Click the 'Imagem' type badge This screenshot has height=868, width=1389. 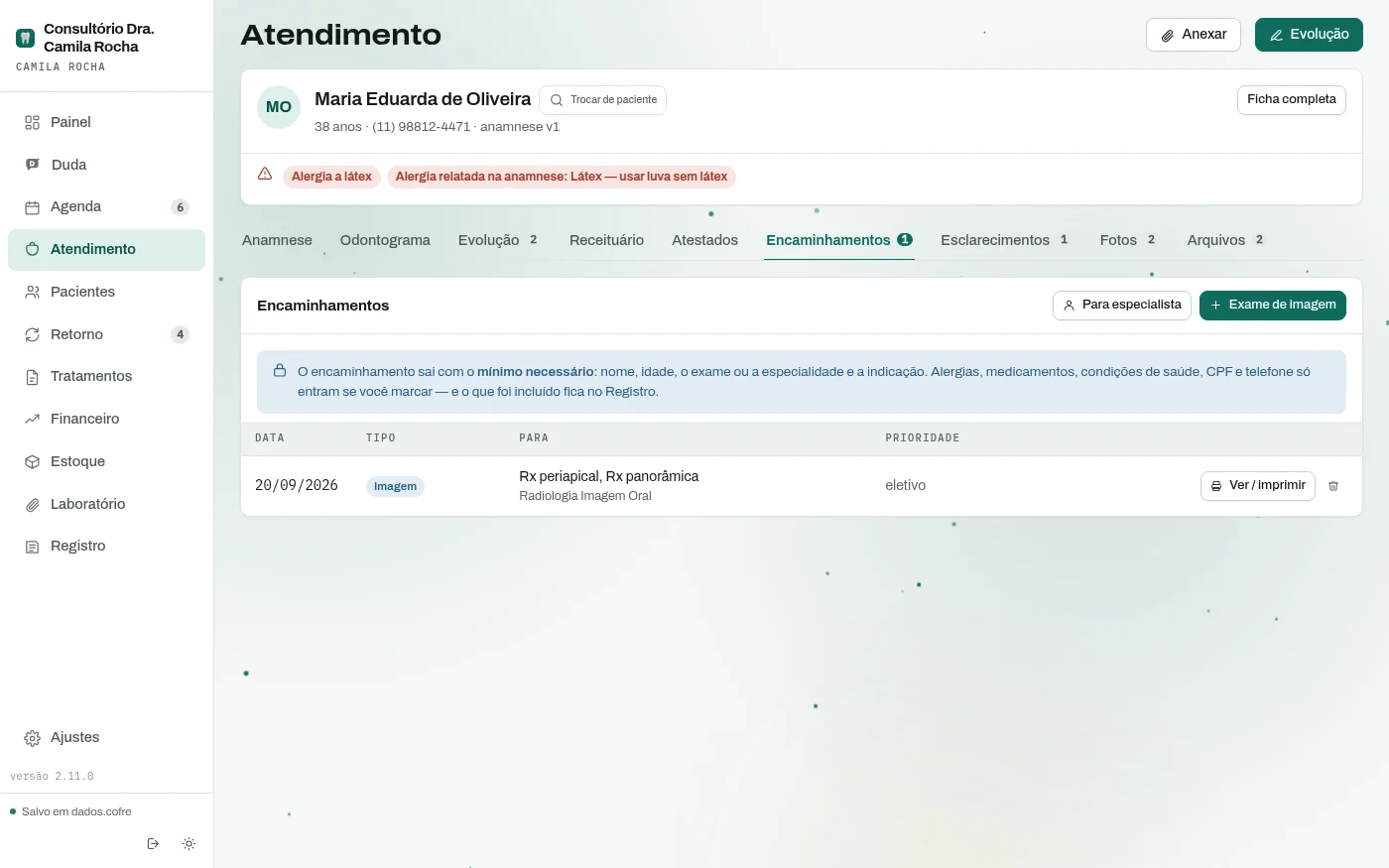pyautogui.click(x=395, y=486)
